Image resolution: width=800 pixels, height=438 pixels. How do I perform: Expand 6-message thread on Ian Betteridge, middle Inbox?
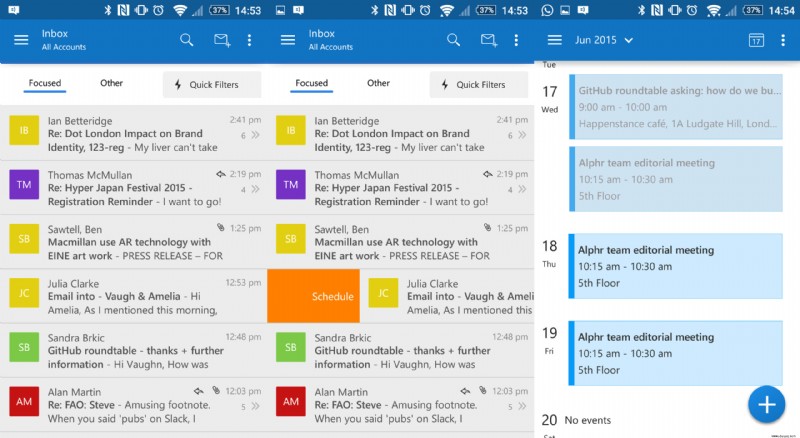(517, 135)
